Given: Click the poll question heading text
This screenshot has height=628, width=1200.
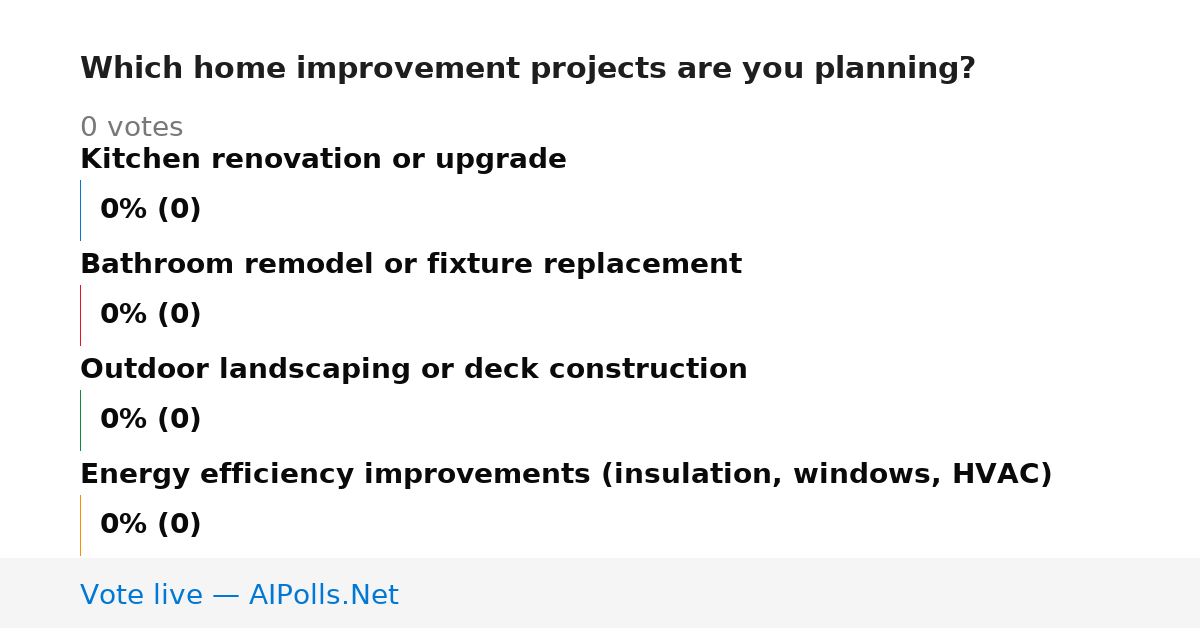Looking at the screenshot, I should 528,69.
